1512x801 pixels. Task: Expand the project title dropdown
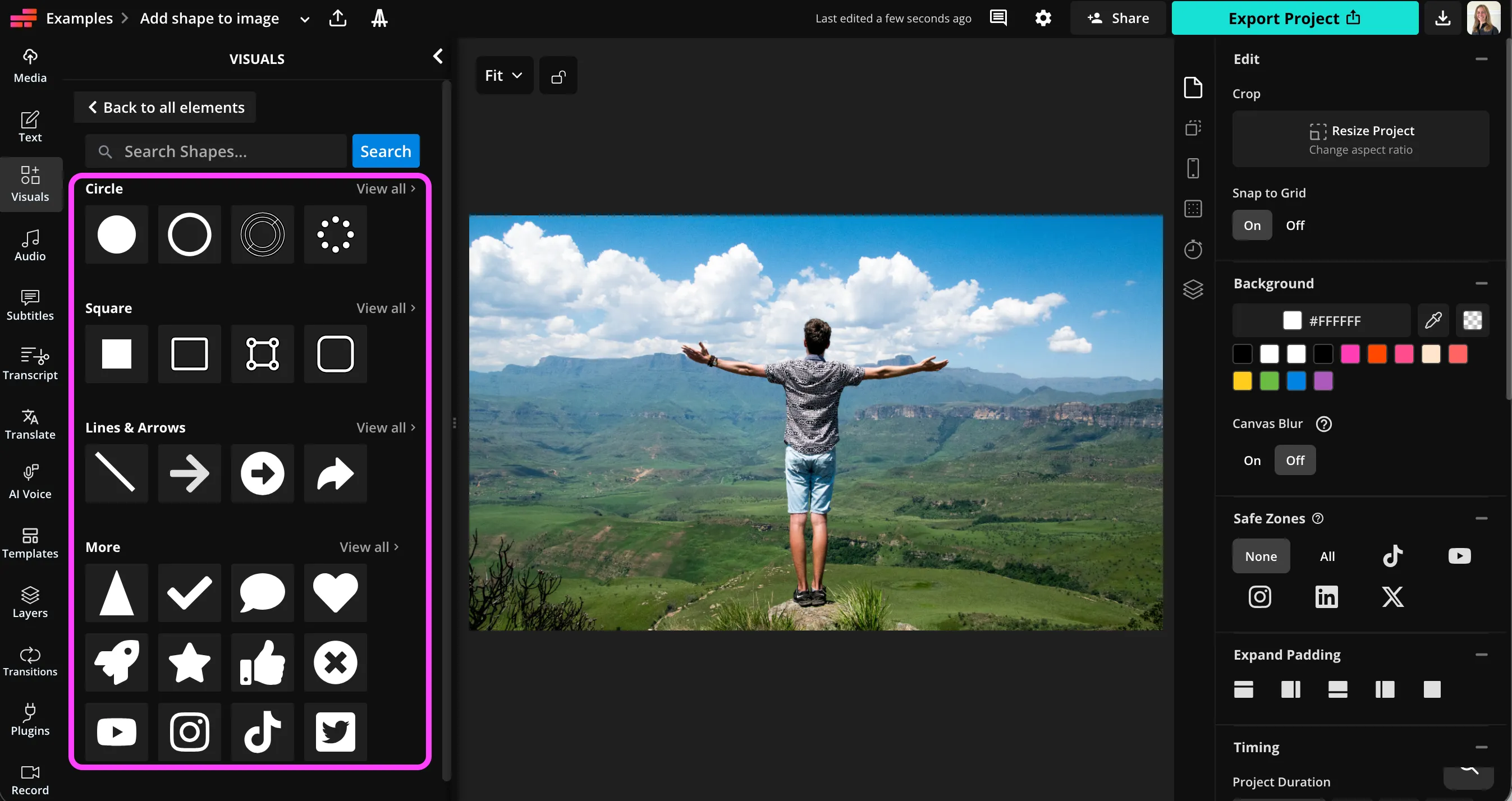[x=304, y=18]
